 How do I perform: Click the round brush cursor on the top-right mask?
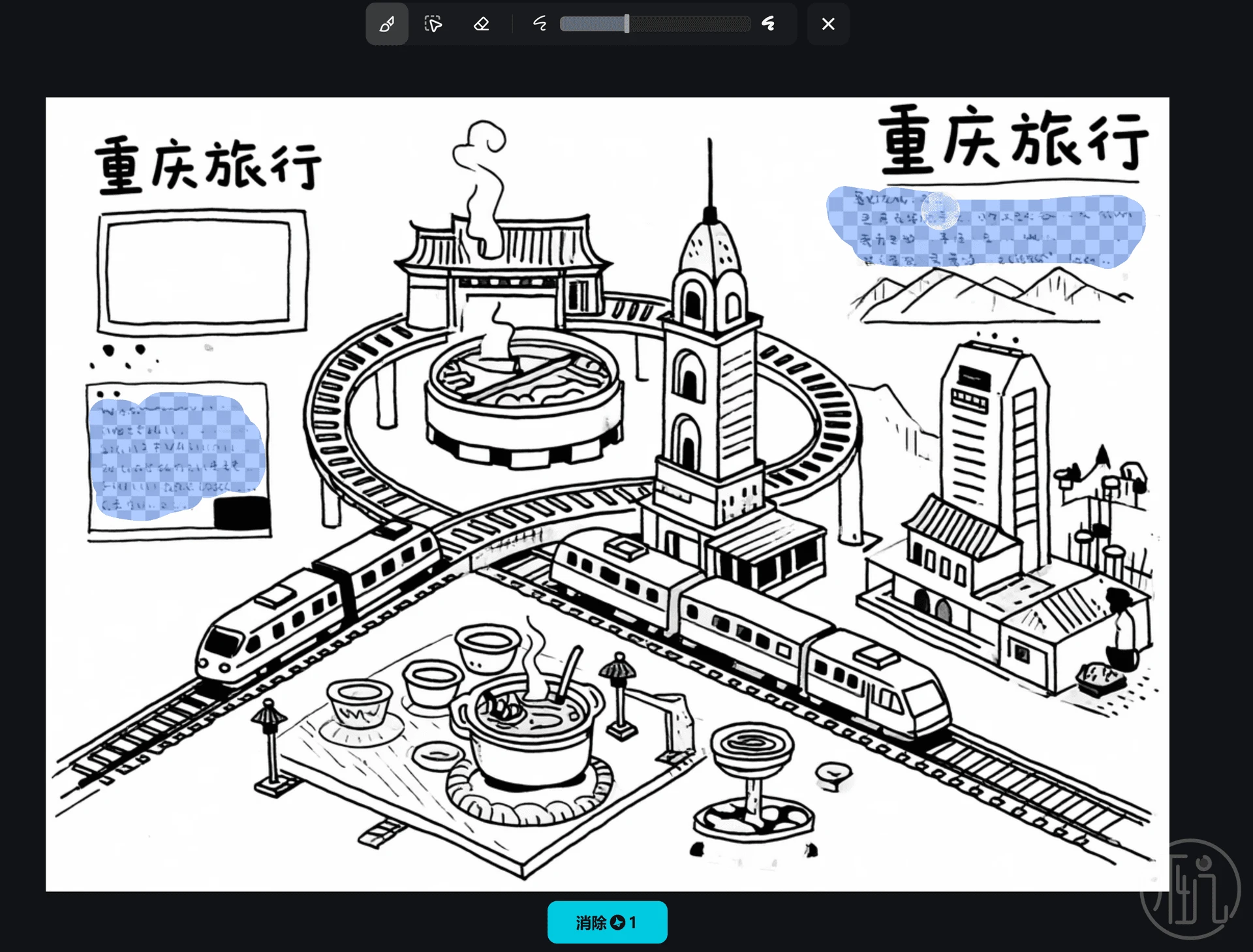[940, 211]
